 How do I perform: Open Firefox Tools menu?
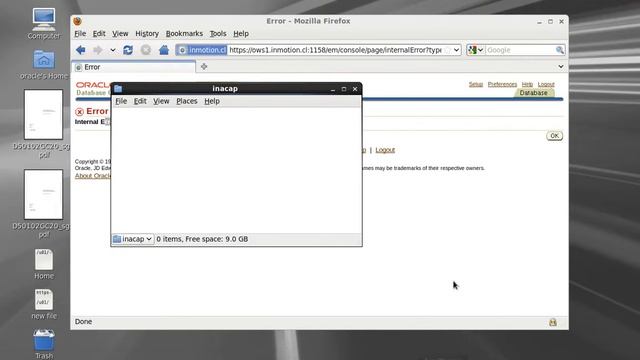[x=218, y=33]
